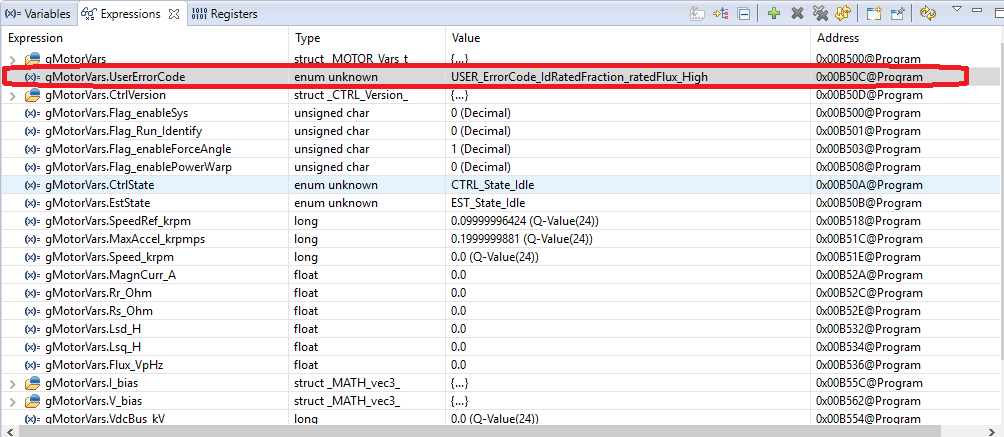Switch to the Variables tab
This screenshot has width=1004, height=437.
37,14
